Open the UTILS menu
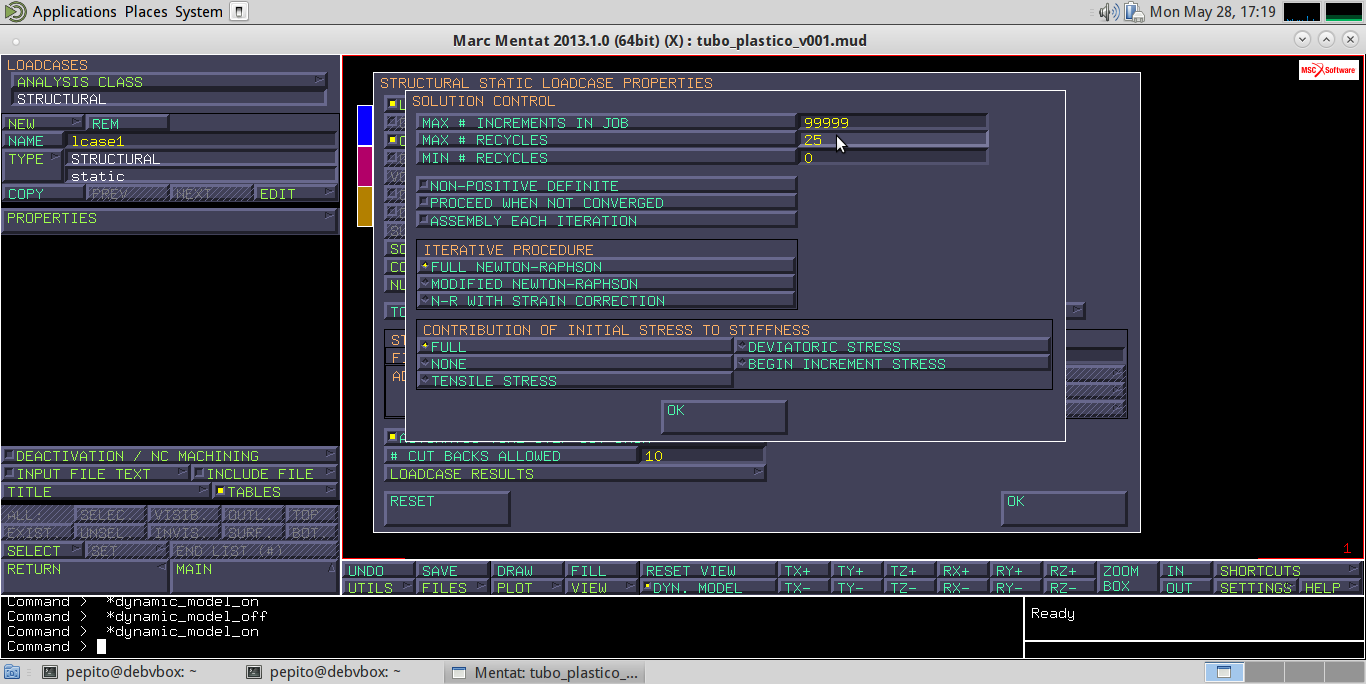 pos(378,588)
